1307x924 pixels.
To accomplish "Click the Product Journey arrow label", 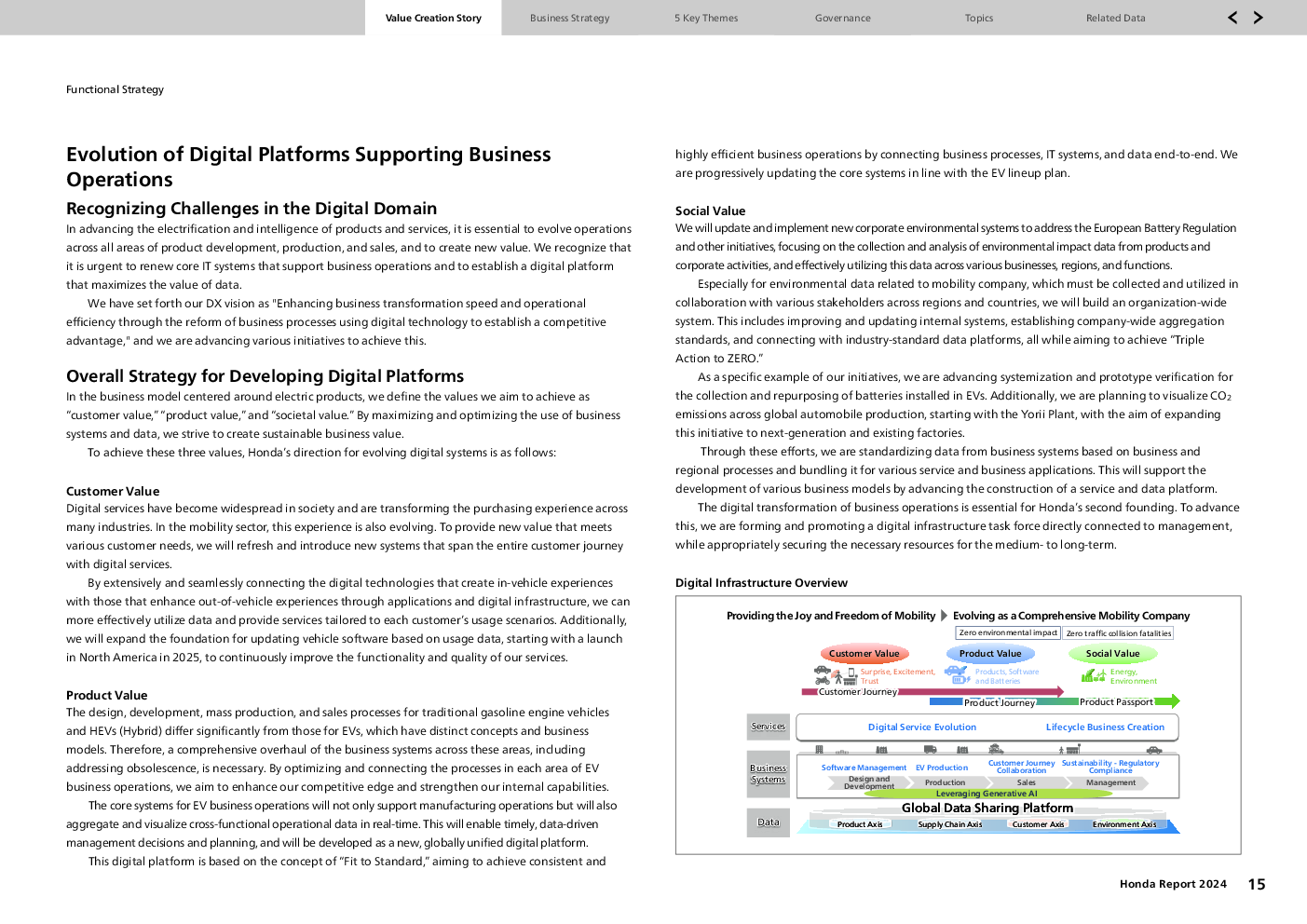I will pos(1000,703).
